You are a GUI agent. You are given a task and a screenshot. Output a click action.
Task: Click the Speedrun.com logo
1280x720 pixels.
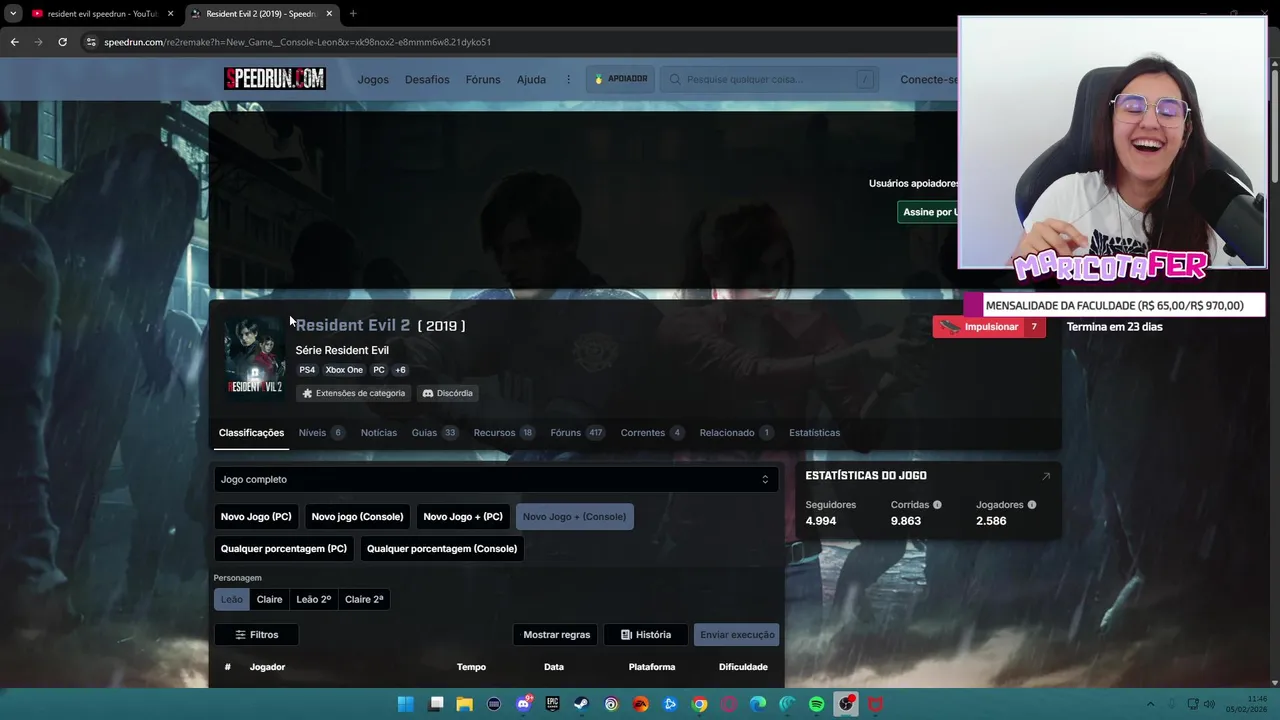point(275,78)
